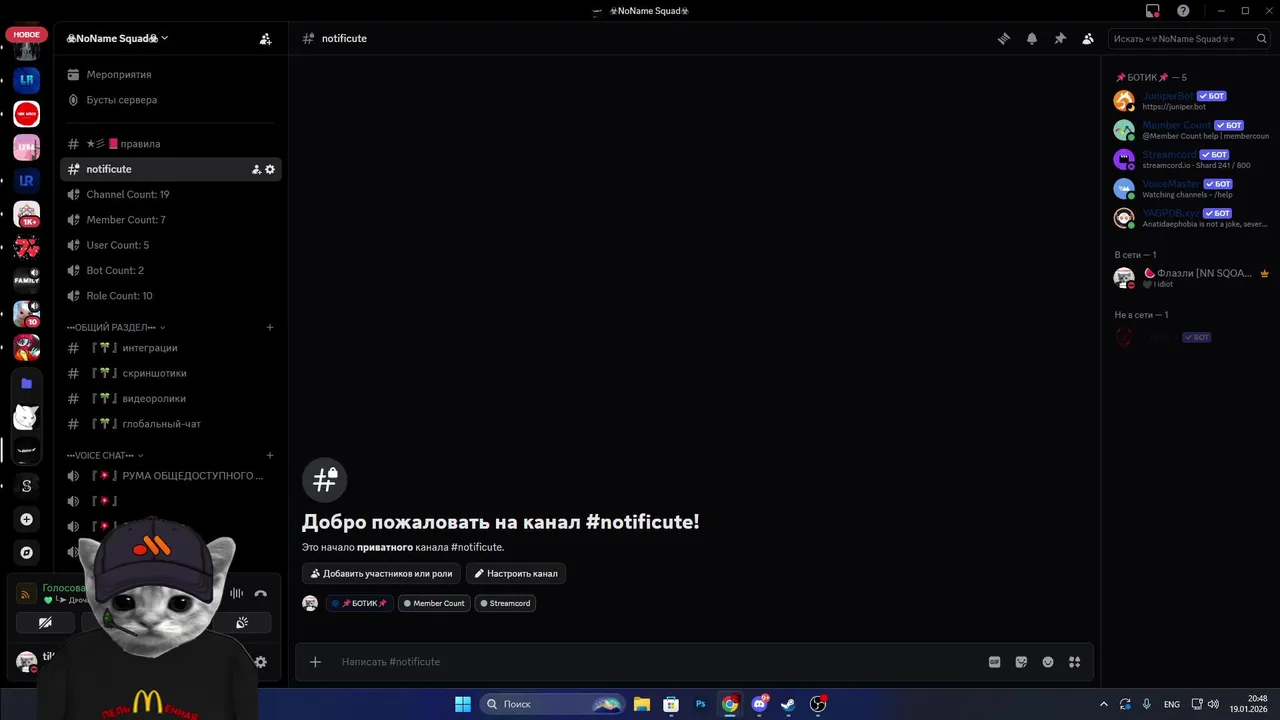Select the Streamcord role chip
Screen dimensions: 1280x720
coord(505,603)
